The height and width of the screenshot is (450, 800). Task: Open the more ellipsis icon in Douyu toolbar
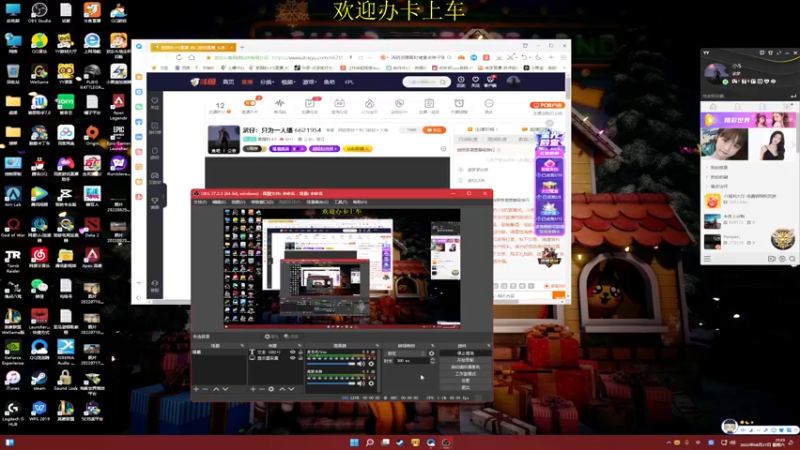(x=489, y=104)
